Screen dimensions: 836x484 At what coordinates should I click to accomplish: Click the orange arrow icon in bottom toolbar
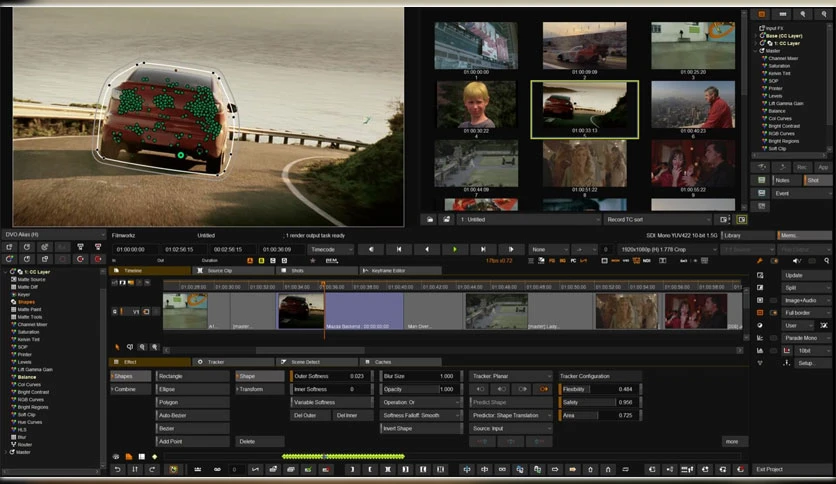[x=573, y=469]
